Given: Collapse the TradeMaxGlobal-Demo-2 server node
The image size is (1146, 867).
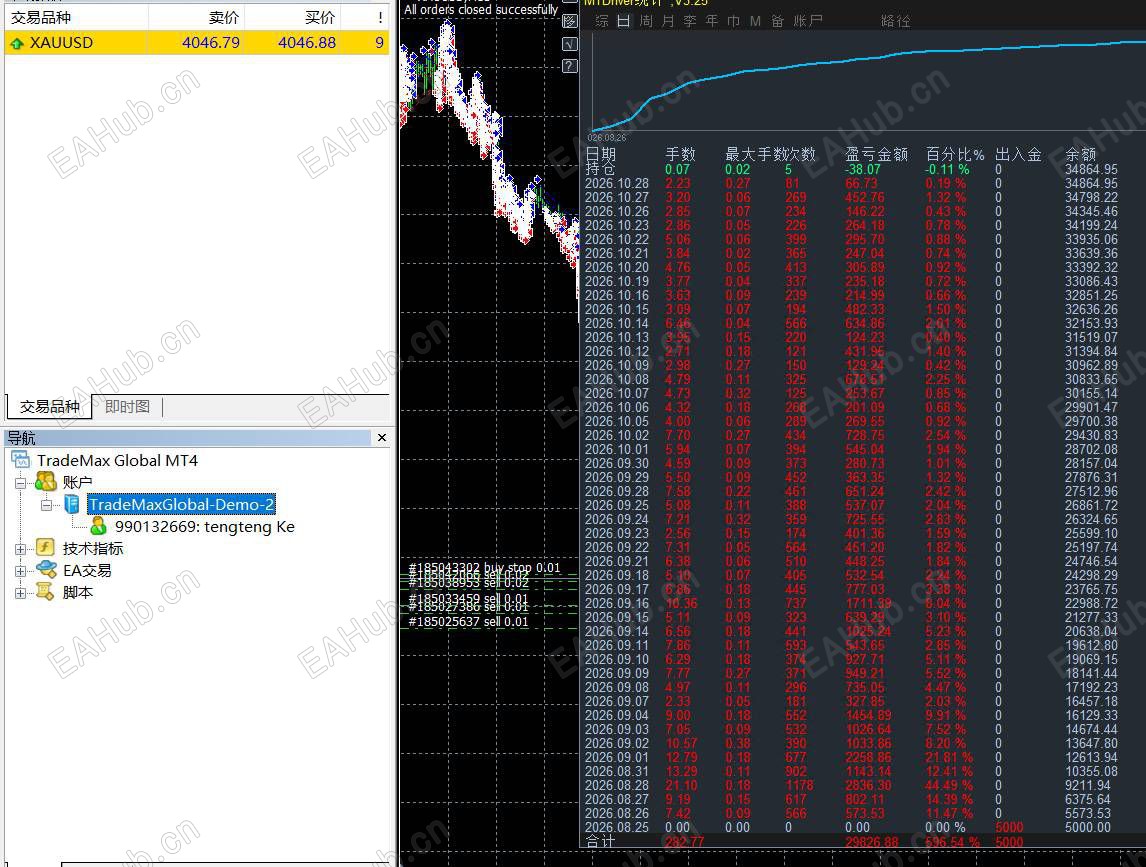Looking at the screenshot, I should point(47,504).
